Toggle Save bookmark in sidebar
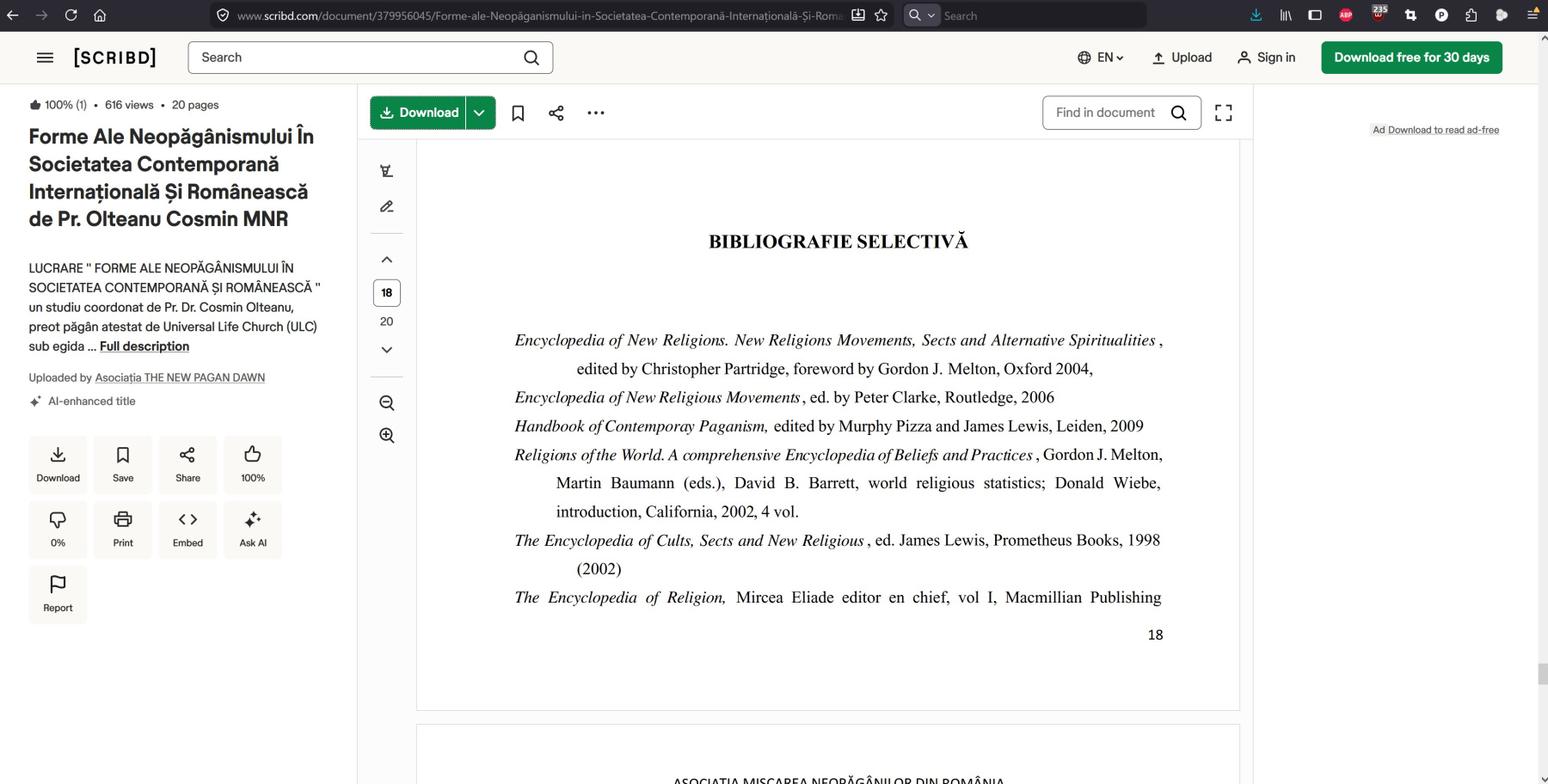This screenshot has height=784, width=1548. [x=123, y=464]
